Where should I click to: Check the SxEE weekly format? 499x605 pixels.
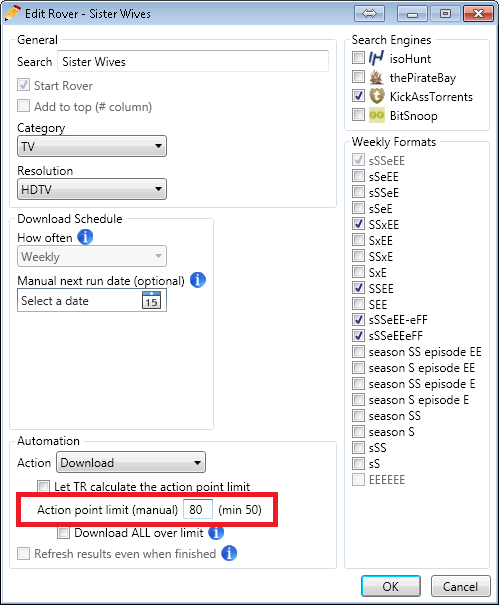[358, 240]
